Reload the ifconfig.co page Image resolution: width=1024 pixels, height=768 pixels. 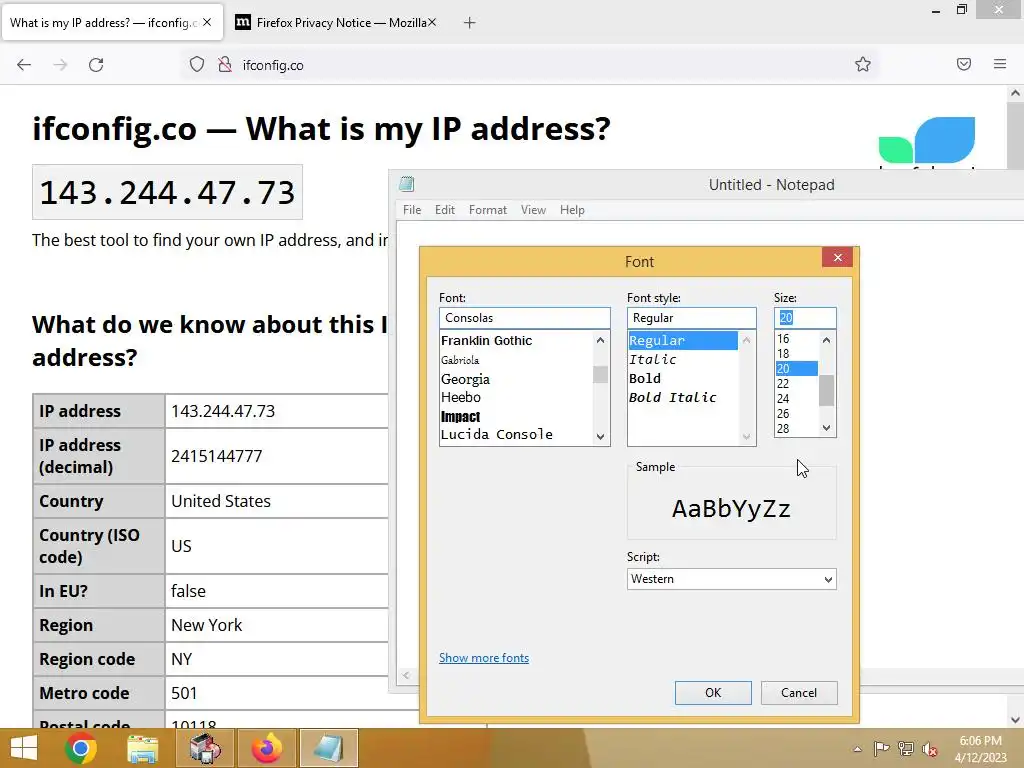click(x=96, y=65)
